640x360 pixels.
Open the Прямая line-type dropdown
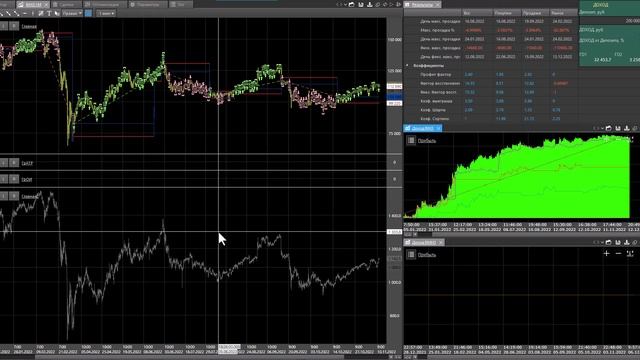72,13
